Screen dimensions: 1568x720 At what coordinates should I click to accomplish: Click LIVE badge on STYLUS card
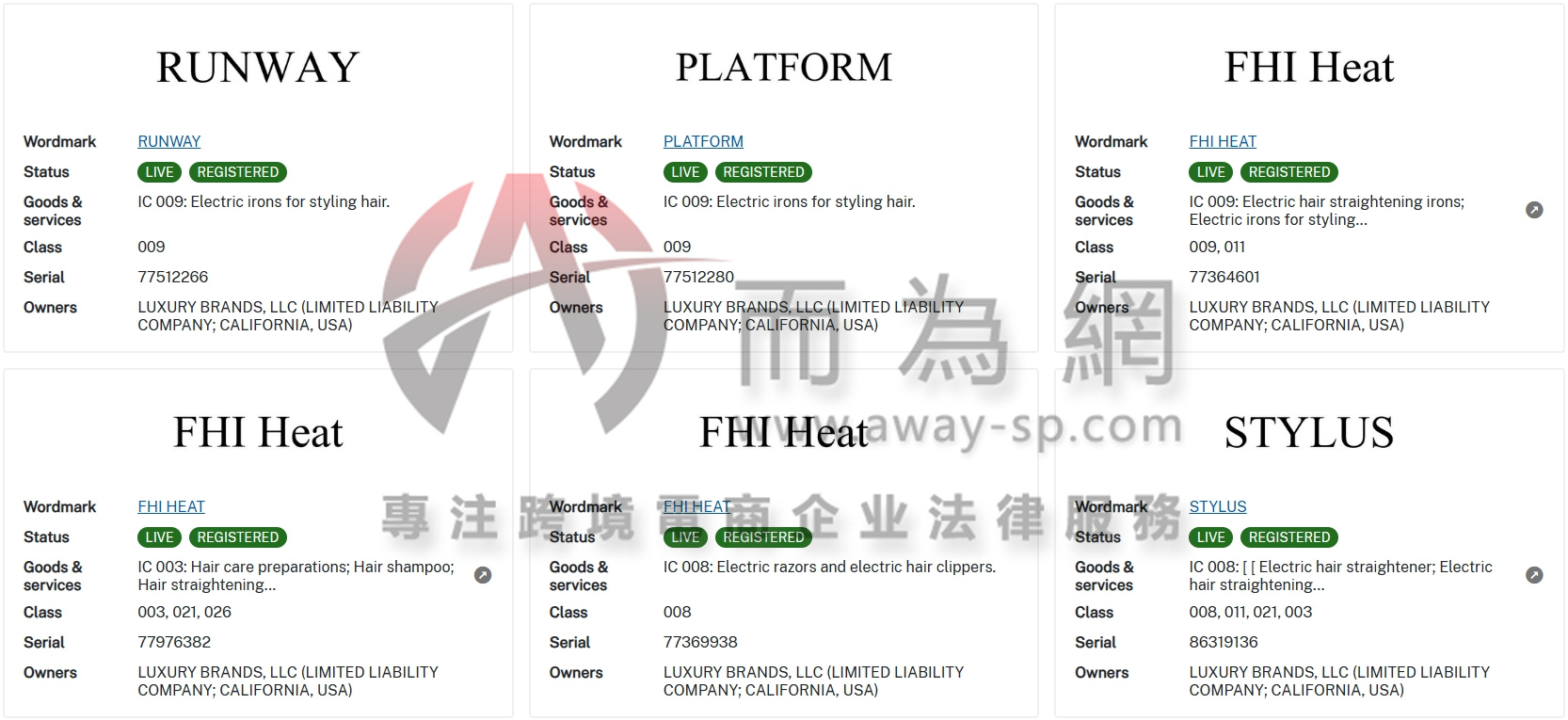[1211, 537]
